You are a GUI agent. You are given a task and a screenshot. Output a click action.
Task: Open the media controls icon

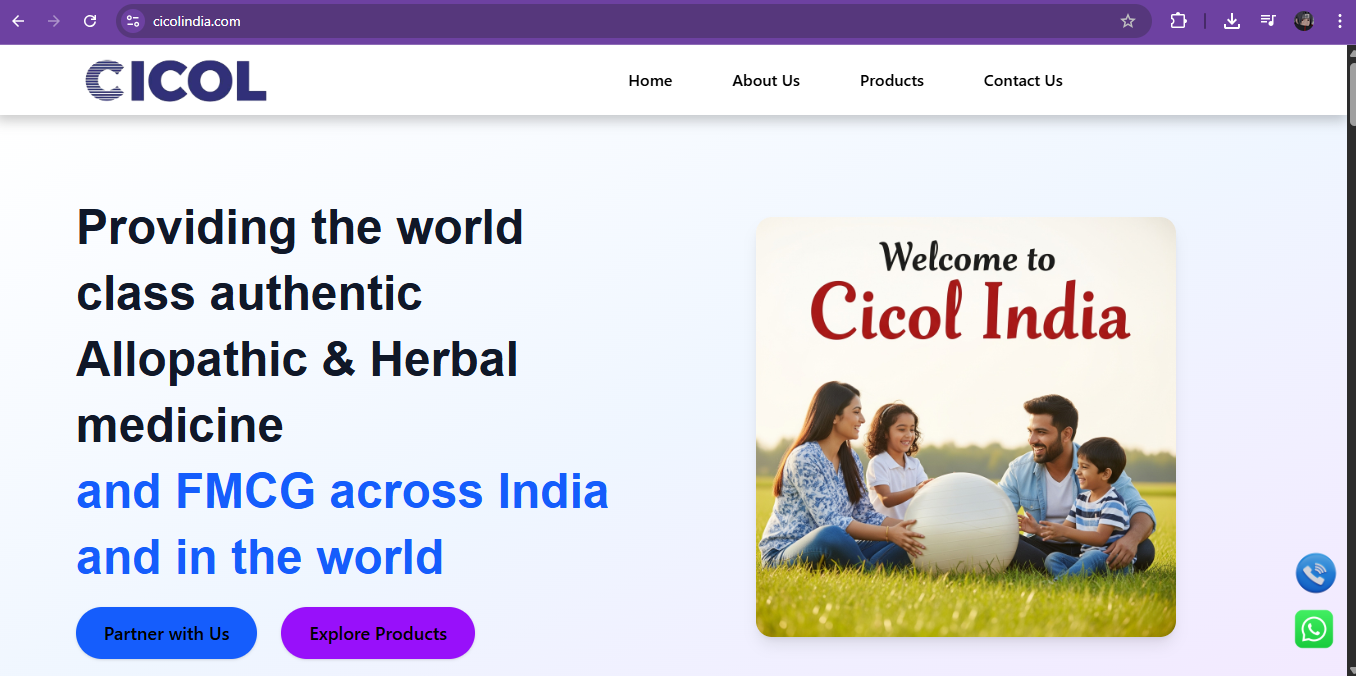(1268, 21)
